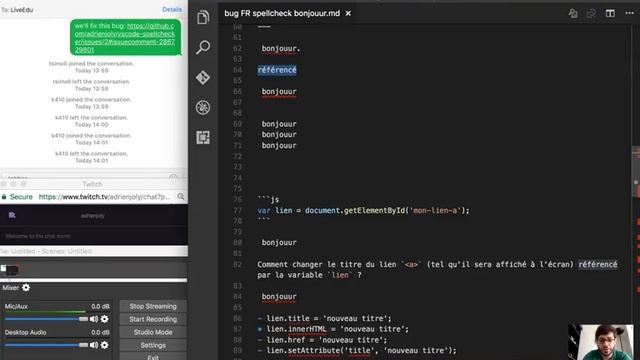This screenshot has height=360, width=640.
Task: Click the Twitch chat room list icon
Action: 12,215
